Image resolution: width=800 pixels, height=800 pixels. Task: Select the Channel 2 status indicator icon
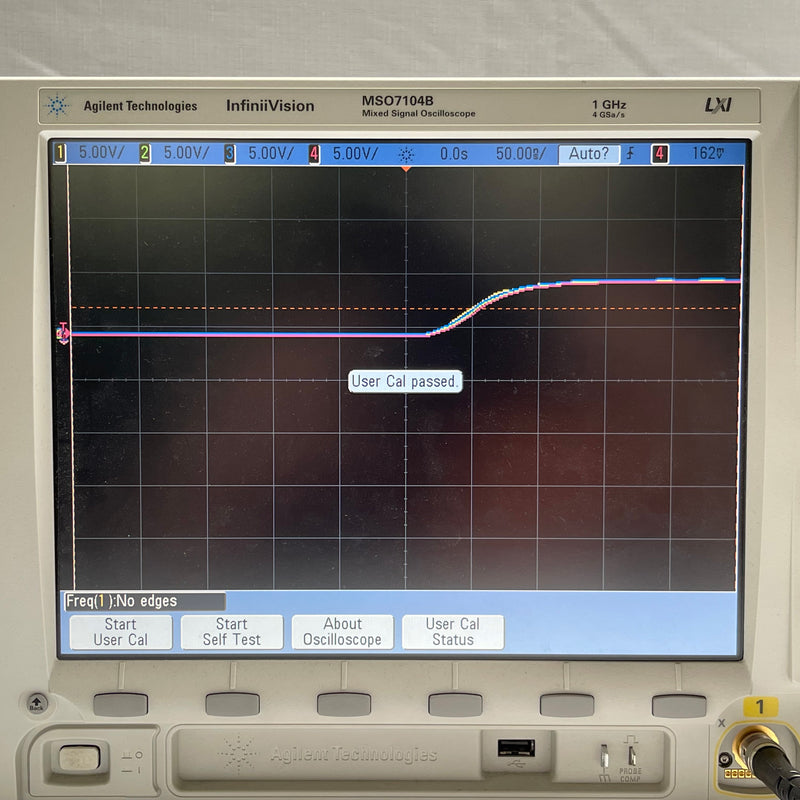(x=144, y=153)
